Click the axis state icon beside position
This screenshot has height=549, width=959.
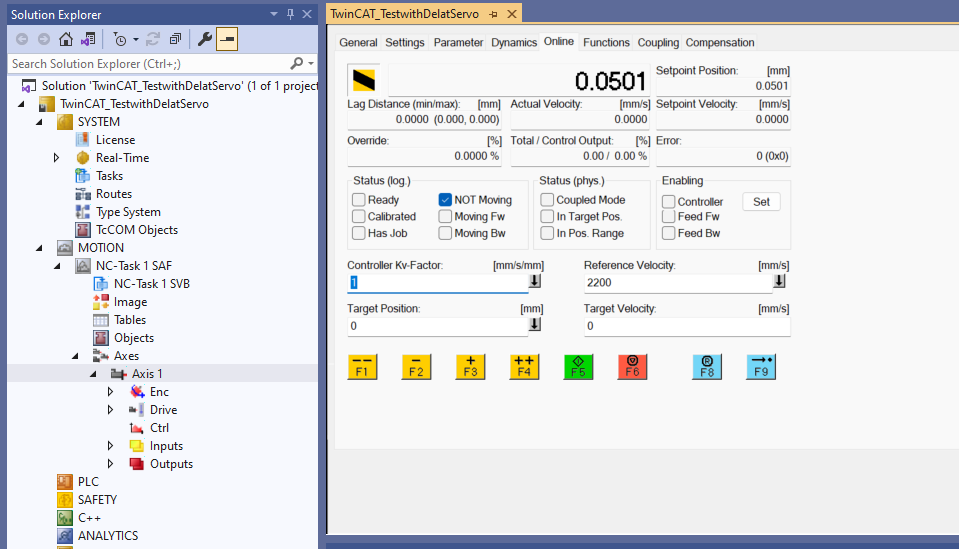pos(363,80)
